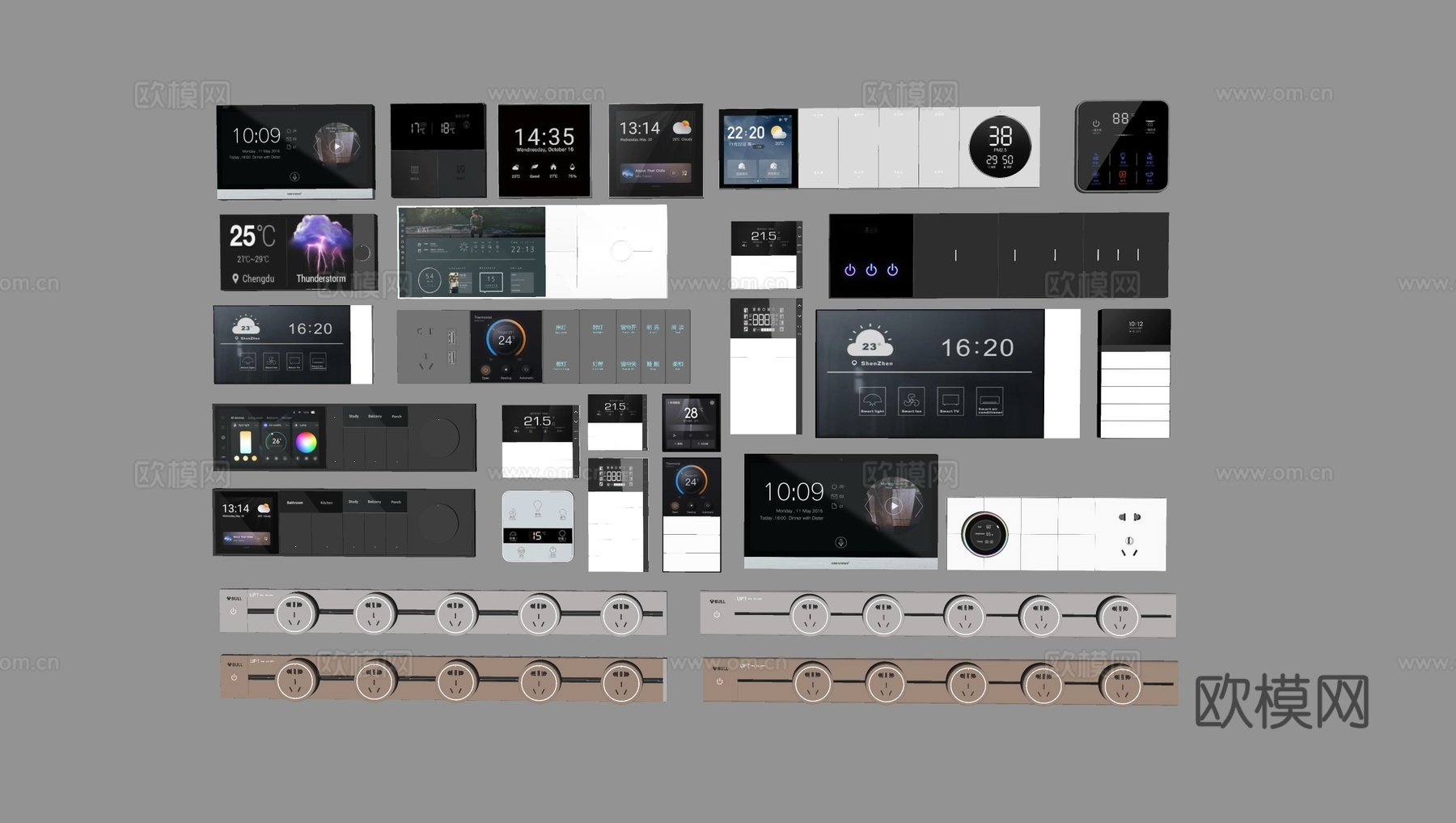This screenshot has width=1456, height=823.
Task: Select the left scene tile on the 22:20 panel
Action: (x=742, y=168)
